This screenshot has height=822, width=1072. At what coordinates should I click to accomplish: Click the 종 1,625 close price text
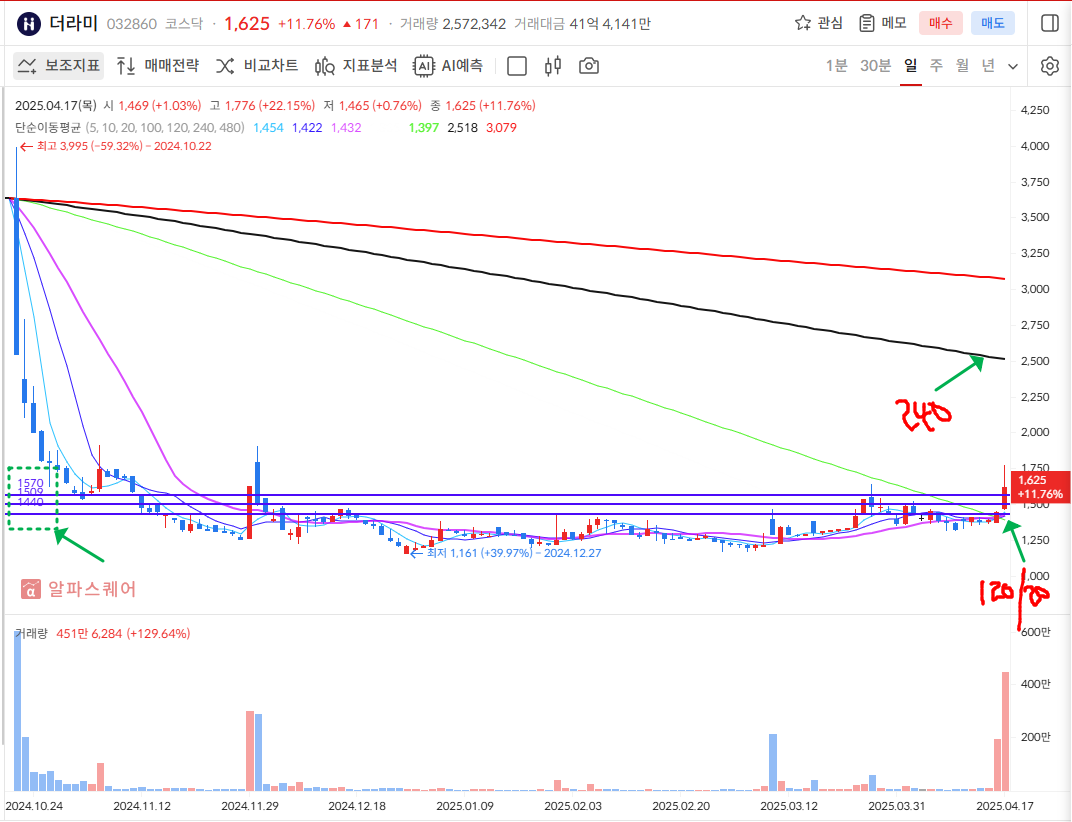coord(483,105)
